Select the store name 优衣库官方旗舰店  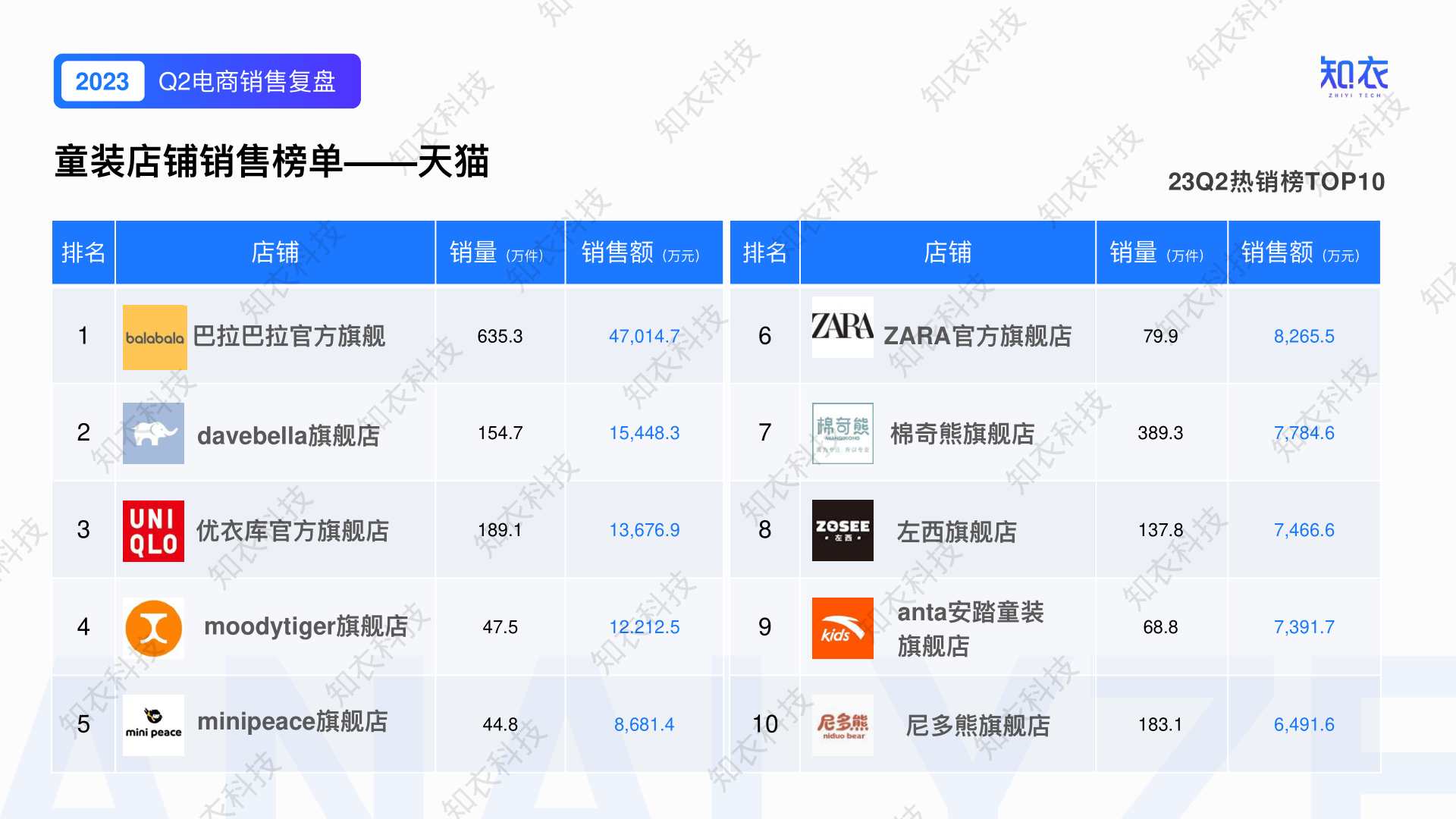(293, 532)
